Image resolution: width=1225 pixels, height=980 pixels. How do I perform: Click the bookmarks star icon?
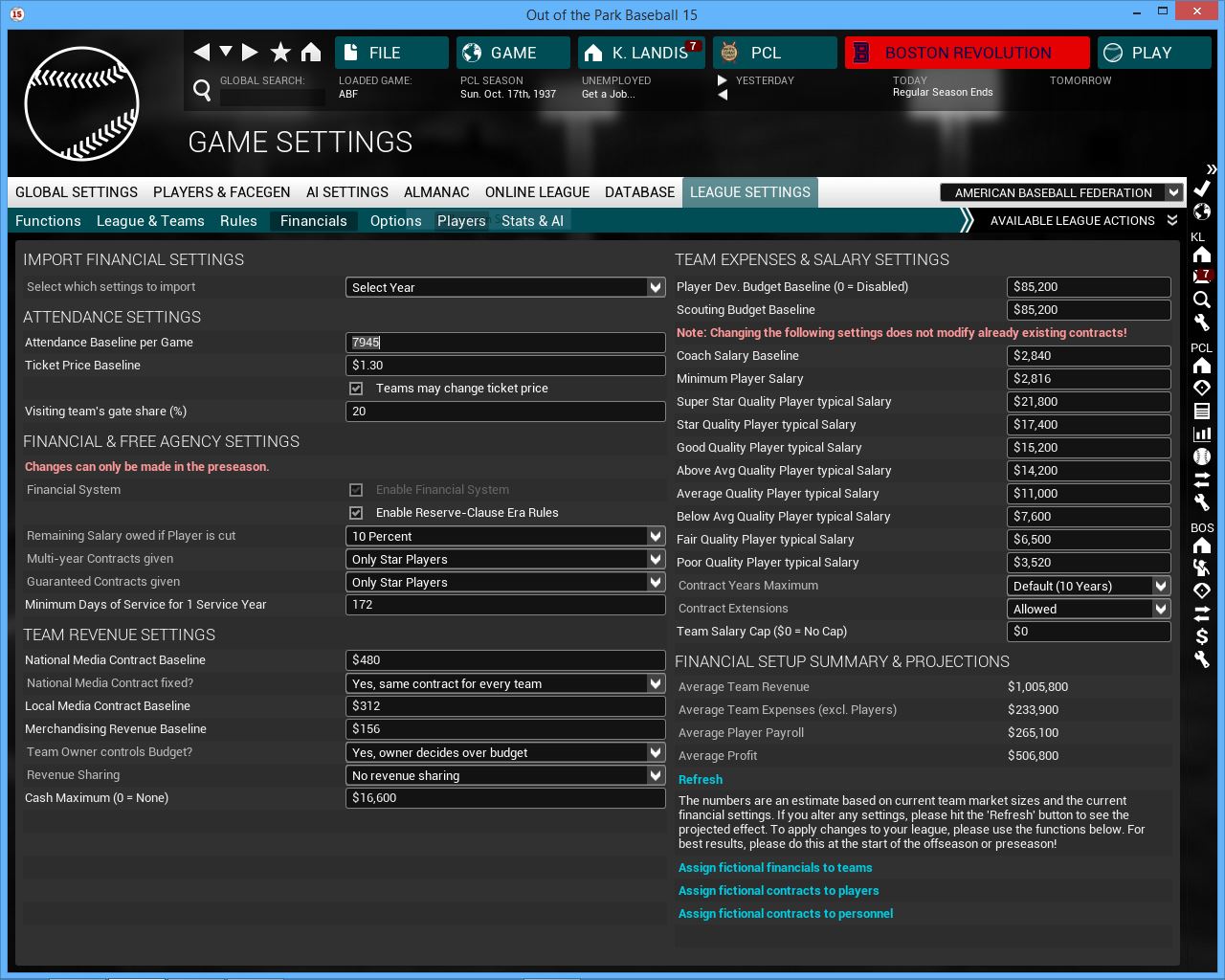pos(280,52)
